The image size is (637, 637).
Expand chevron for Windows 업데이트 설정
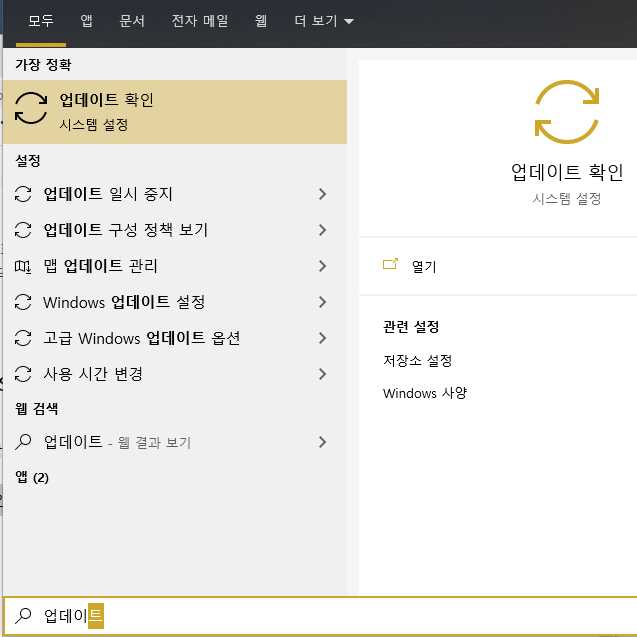point(323,302)
